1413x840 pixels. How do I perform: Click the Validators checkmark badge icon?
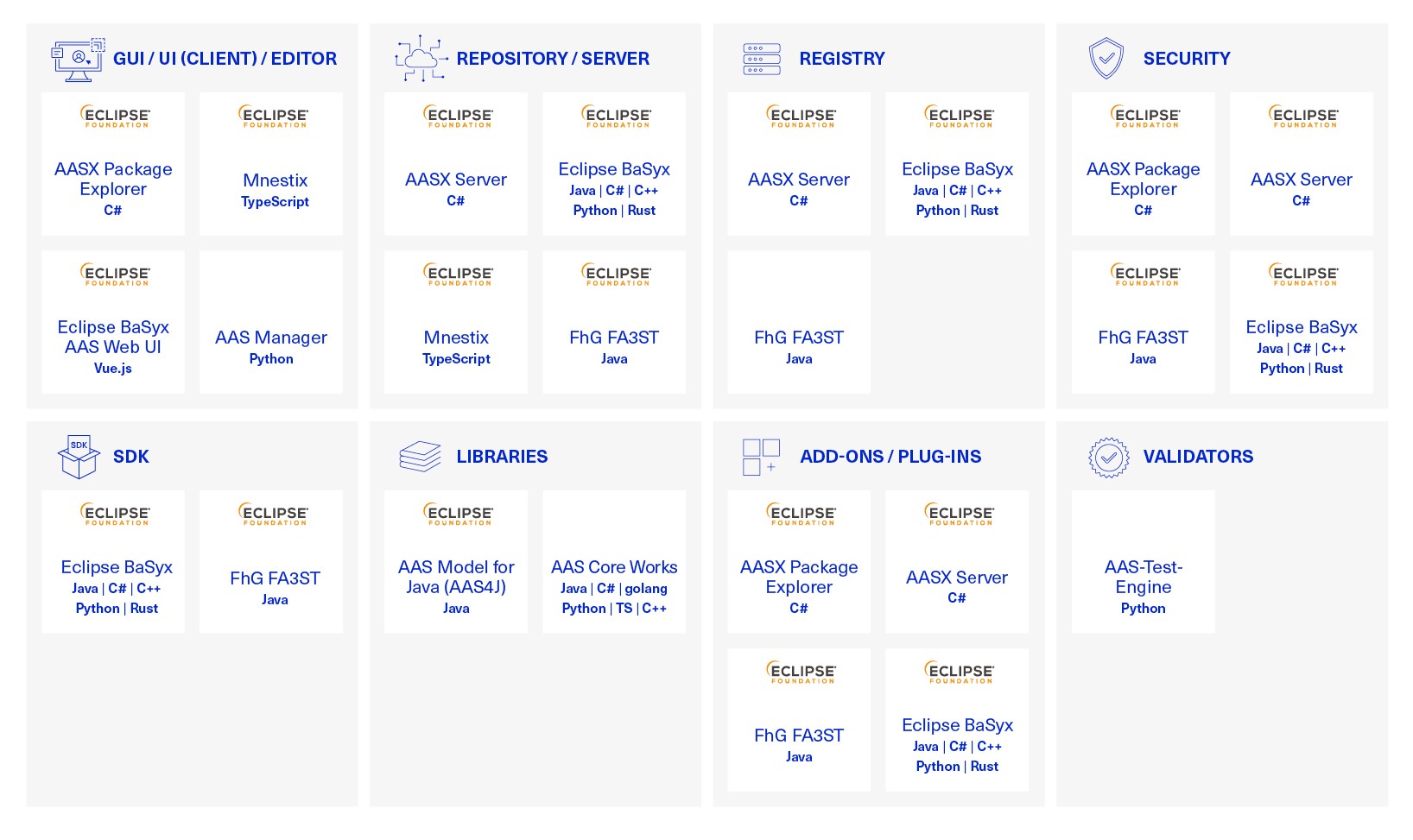click(1108, 458)
